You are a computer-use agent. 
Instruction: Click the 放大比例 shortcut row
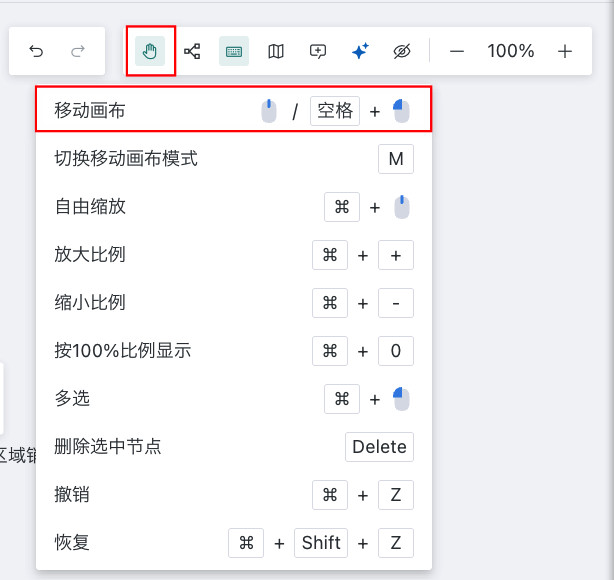90,255
